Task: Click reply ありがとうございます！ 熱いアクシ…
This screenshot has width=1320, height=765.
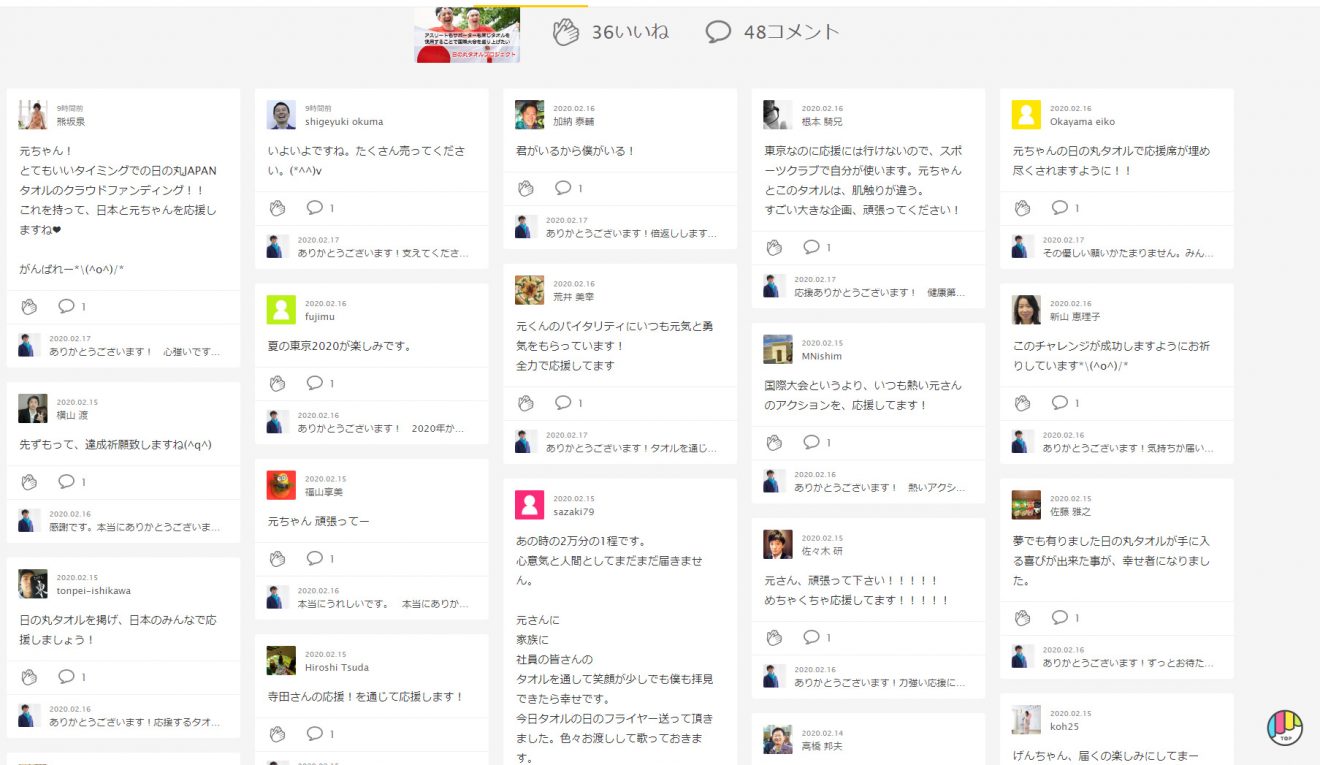Action: tap(880, 488)
